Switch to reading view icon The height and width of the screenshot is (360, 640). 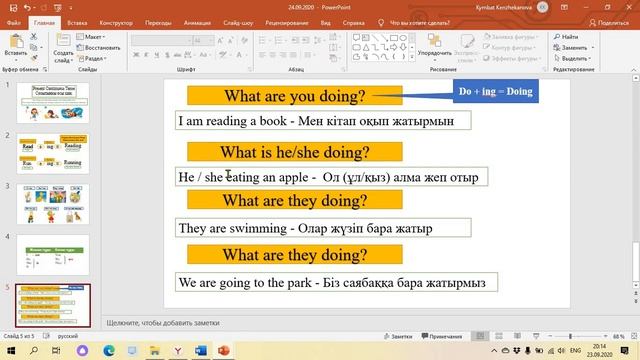[x=517, y=336]
